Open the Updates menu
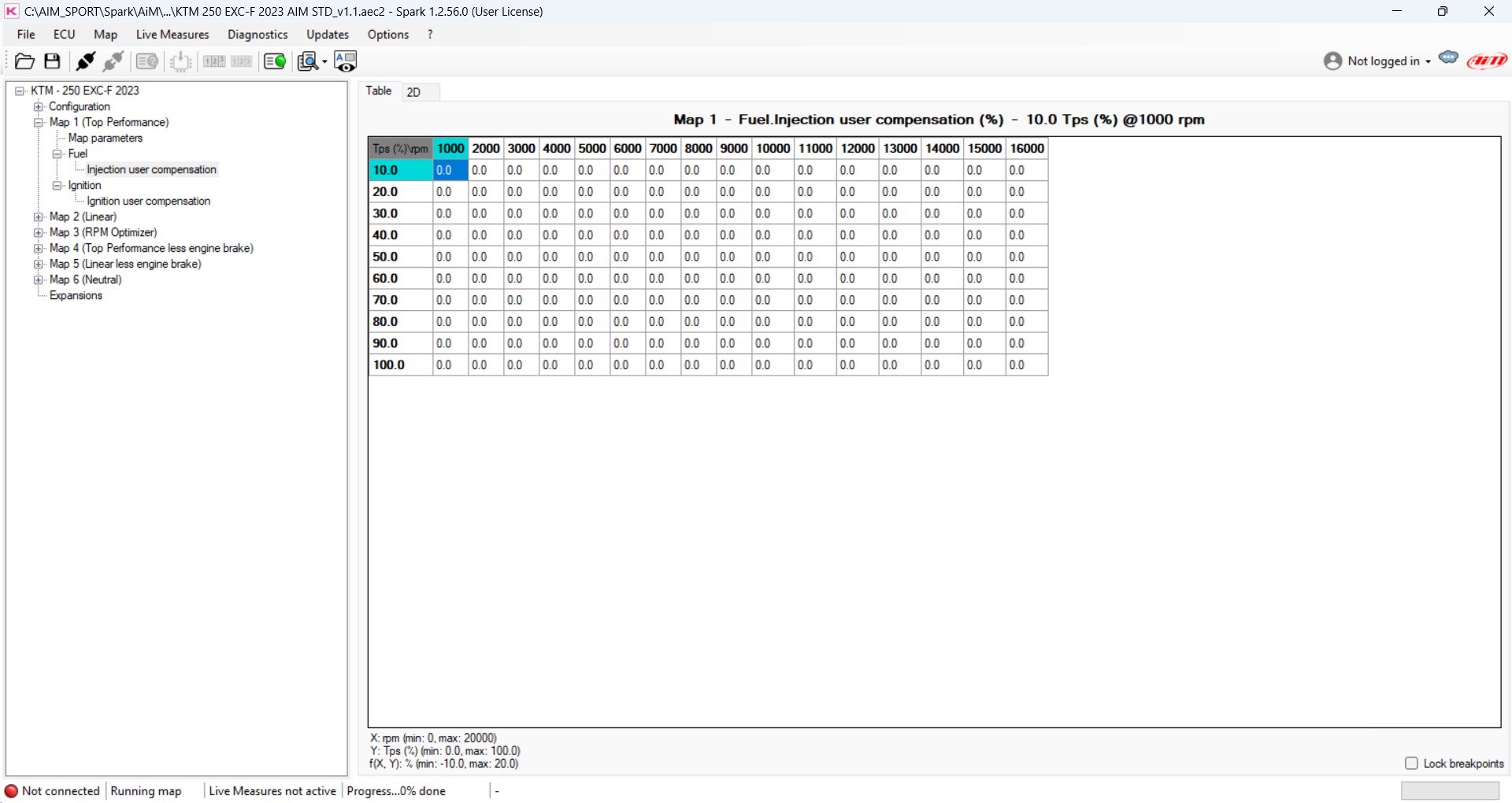 tap(328, 35)
